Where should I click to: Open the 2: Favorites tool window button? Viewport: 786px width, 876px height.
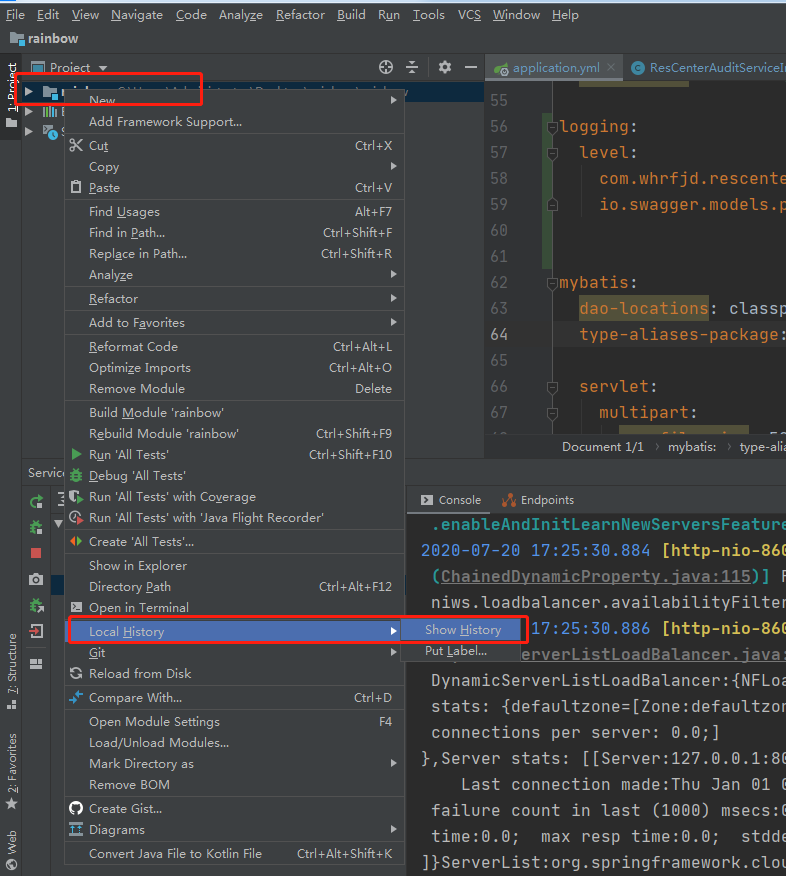(x=12, y=771)
